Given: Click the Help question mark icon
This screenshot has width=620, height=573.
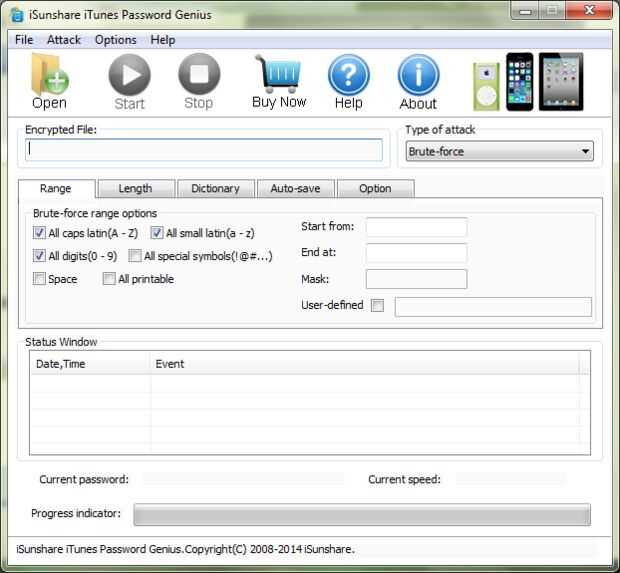Looking at the screenshot, I should pyautogui.click(x=349, y=75).
